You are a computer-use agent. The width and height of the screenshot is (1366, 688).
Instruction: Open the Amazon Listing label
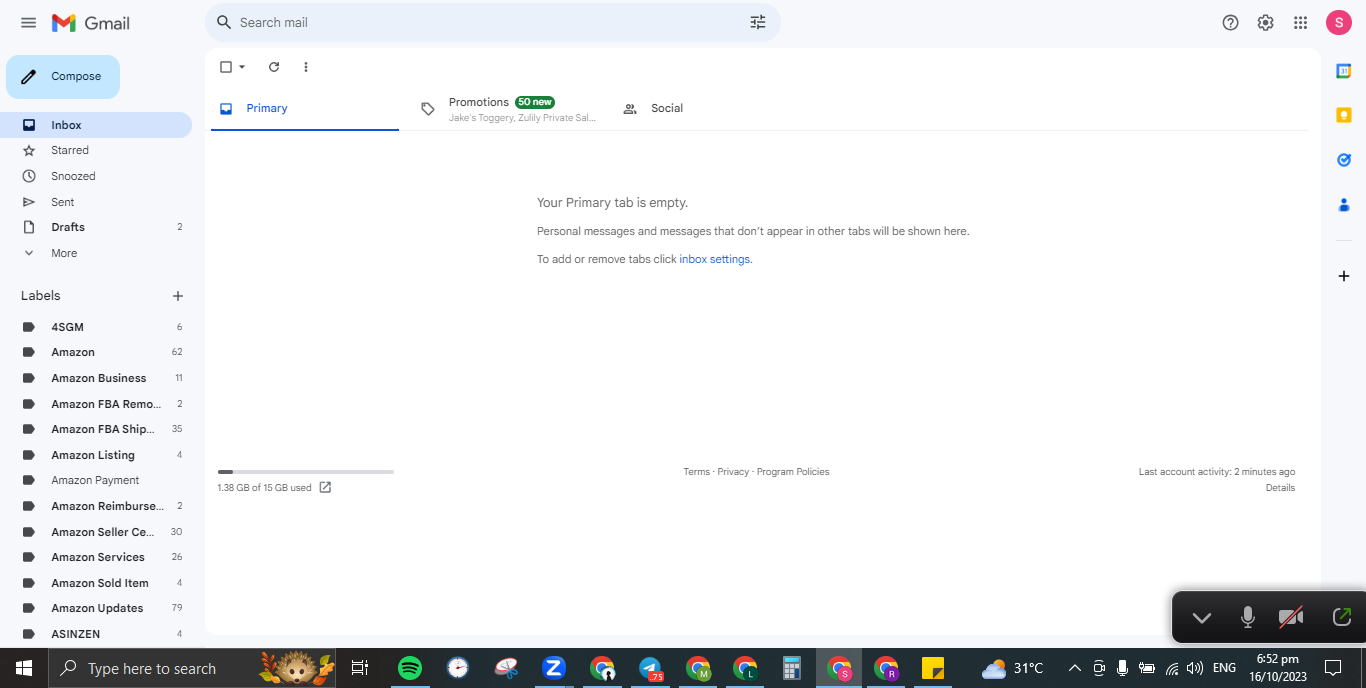[96, 455]
